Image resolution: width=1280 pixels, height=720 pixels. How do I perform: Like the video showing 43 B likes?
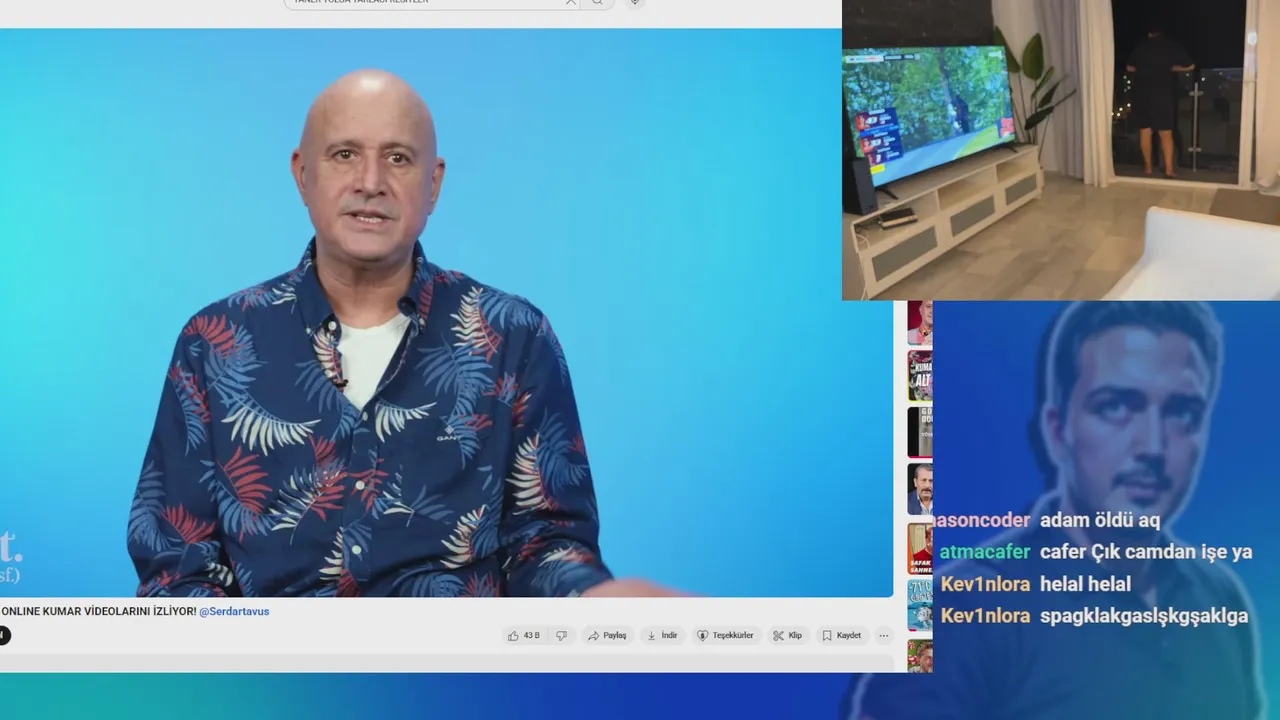523,636
